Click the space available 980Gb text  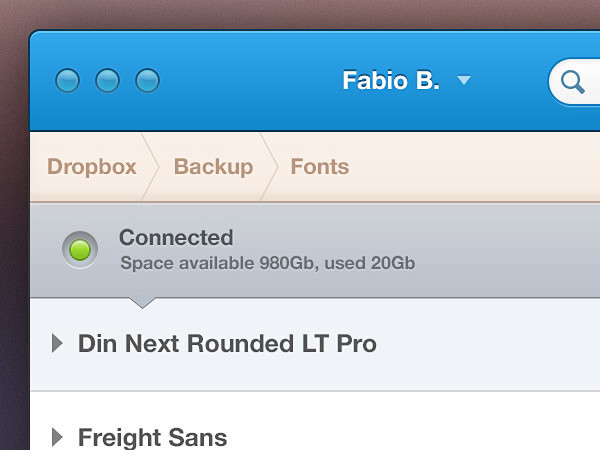tap(267, 263)
